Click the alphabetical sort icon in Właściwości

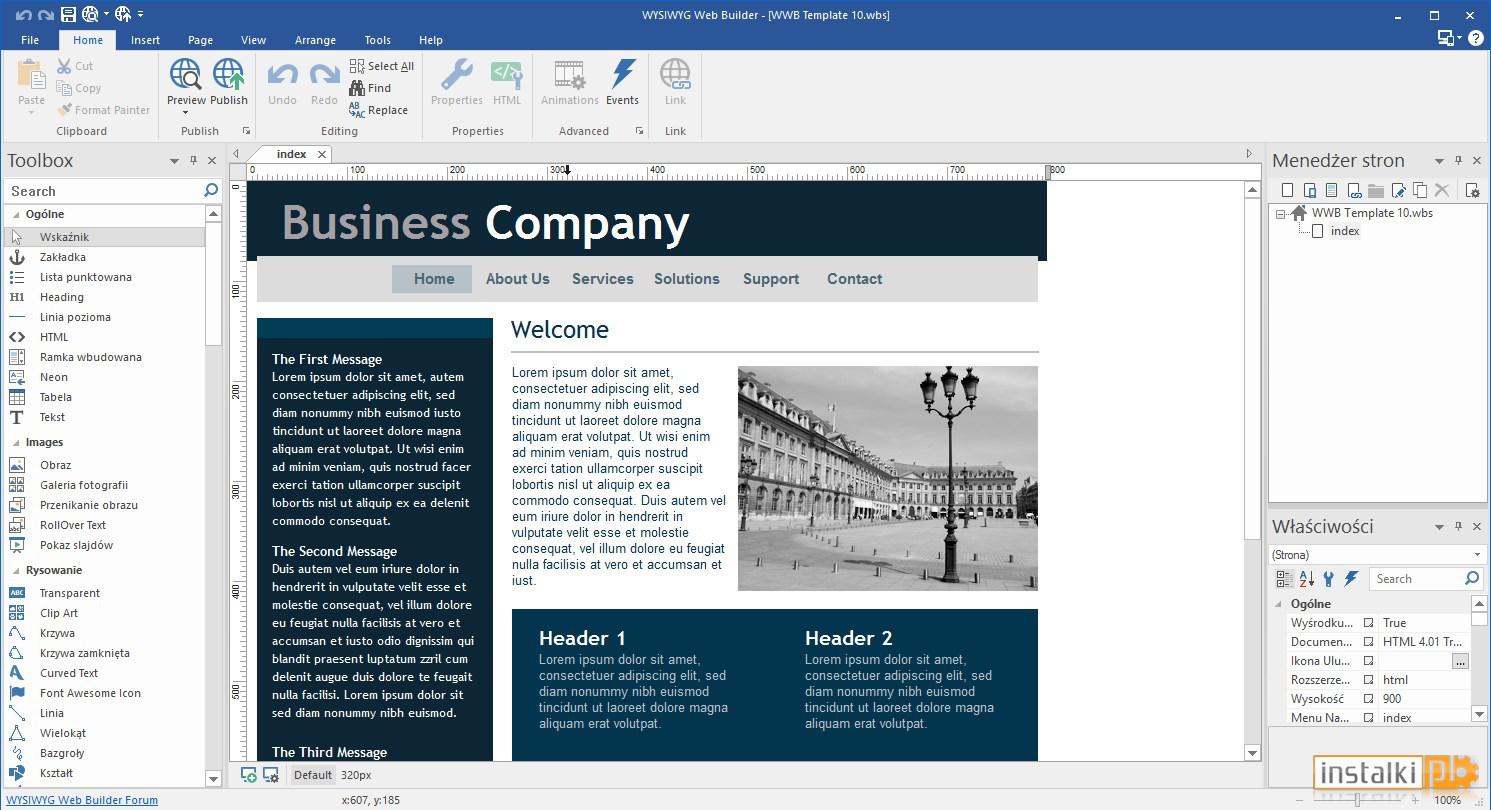[x=1306, y=578]
